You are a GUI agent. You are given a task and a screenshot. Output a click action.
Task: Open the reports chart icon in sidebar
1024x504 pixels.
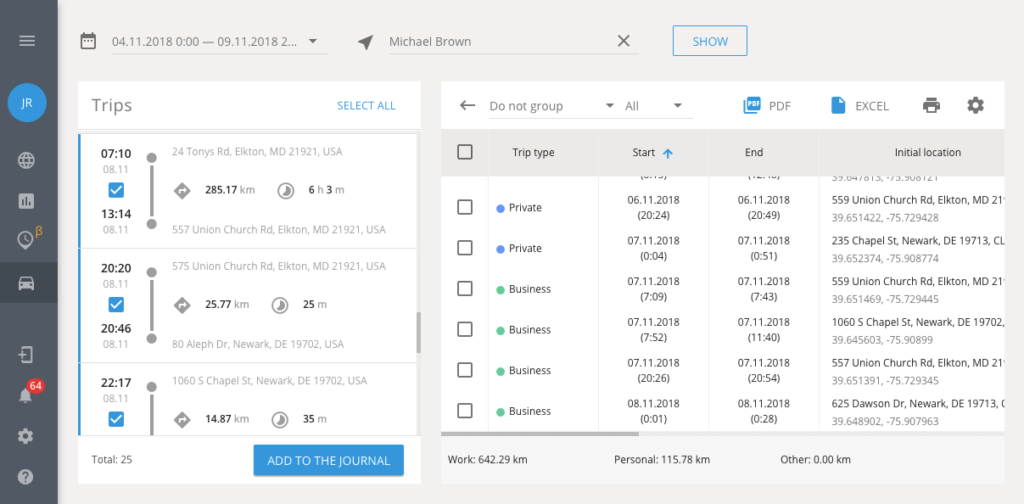pyautogui.click(x=27, y=201)
